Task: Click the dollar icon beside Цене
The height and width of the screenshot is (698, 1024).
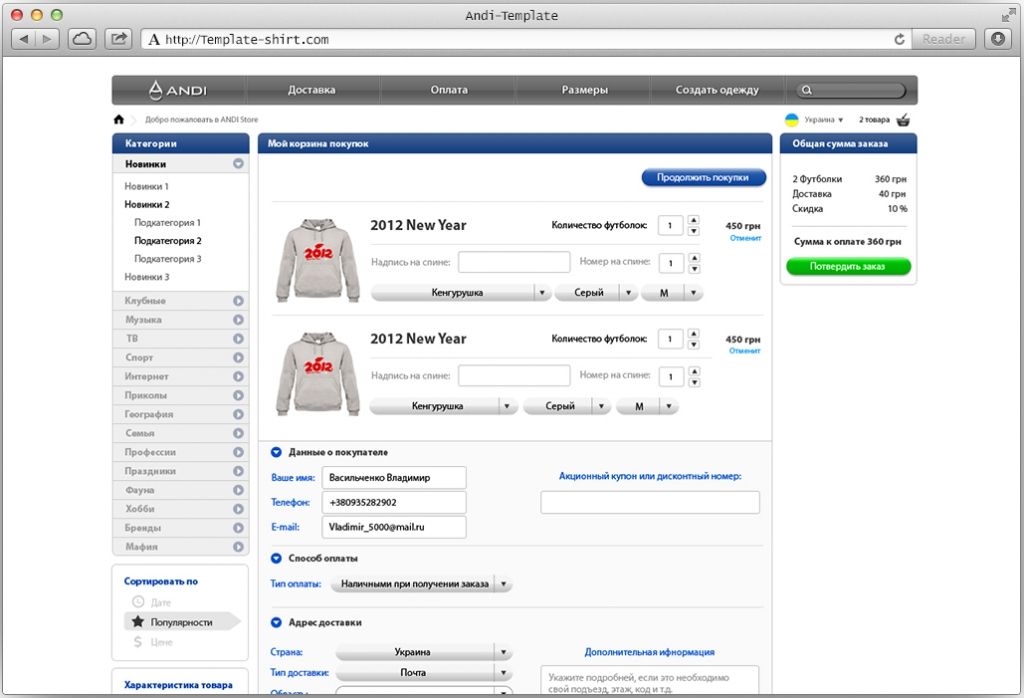Action: (138, 642)
